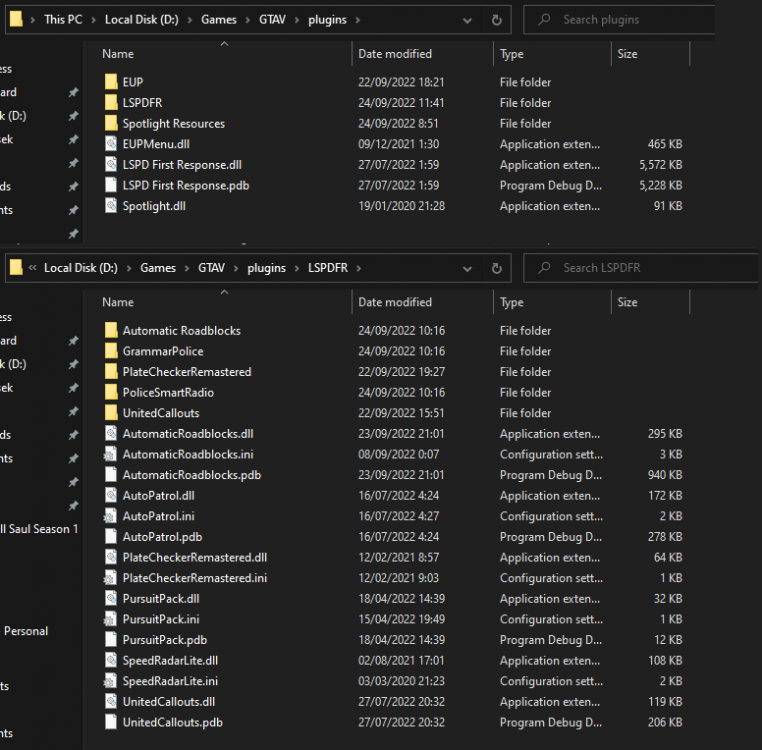Navigate to plugins in bottom address bar

pyautogui.click(x=266, y=268)
